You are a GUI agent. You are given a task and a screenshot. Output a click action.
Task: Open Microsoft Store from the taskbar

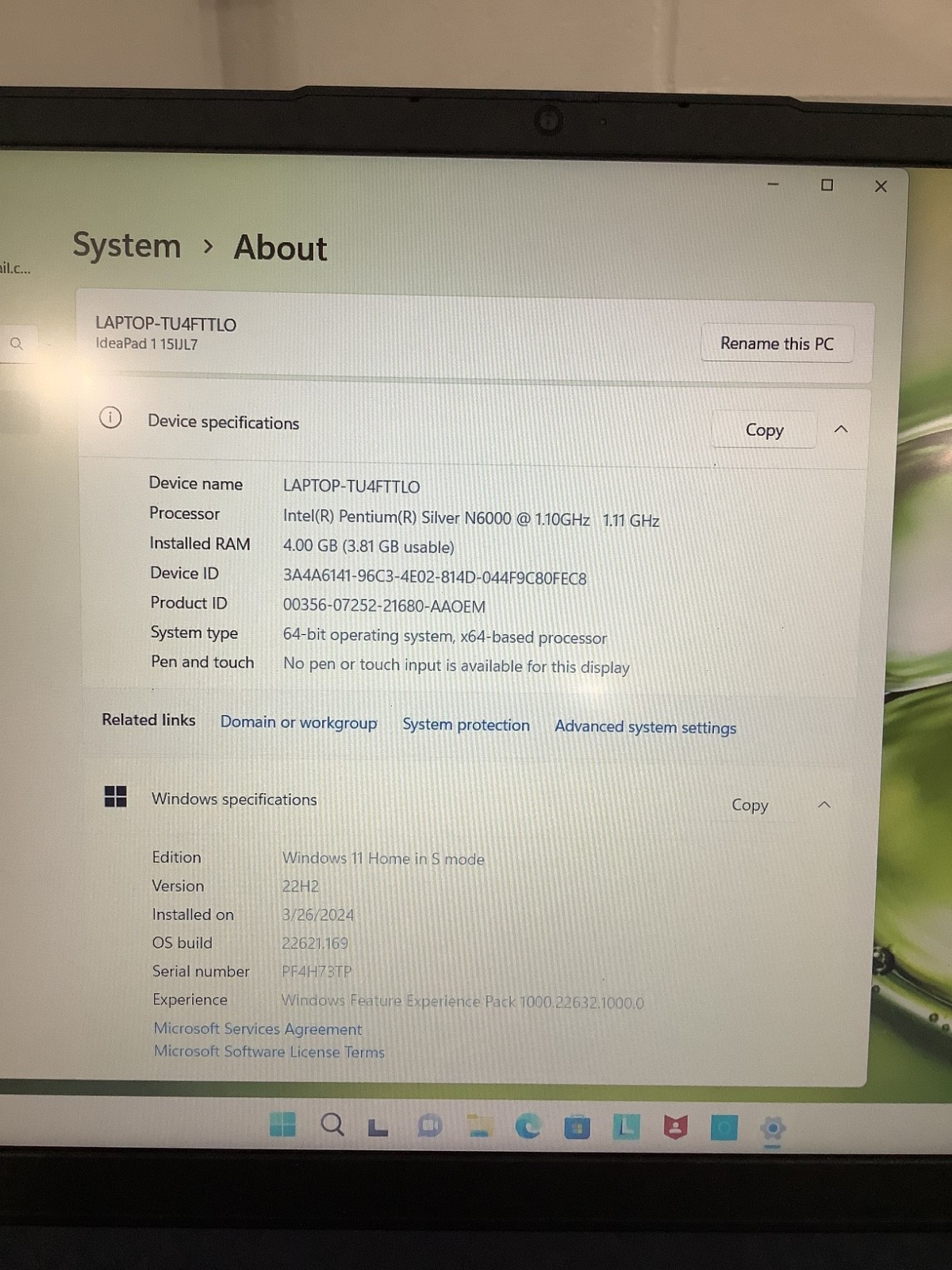(x=577, y=1126)
